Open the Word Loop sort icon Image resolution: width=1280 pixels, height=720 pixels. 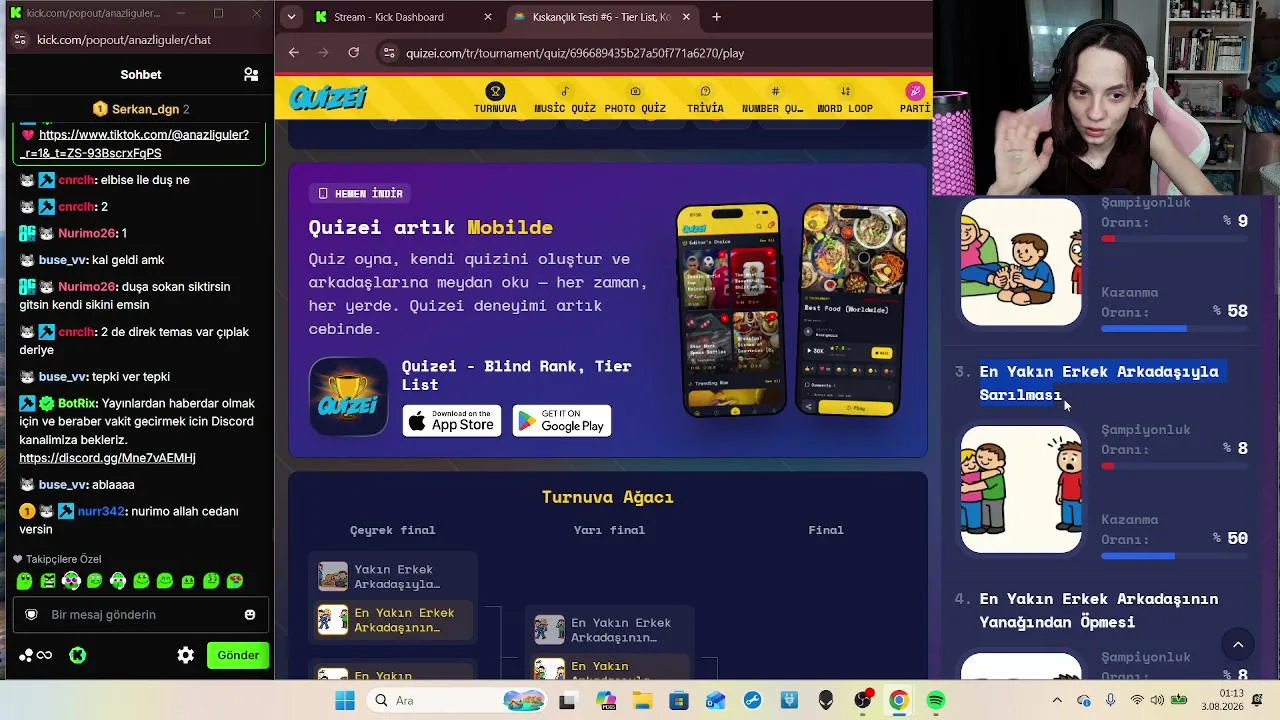[x=845, y=91]
